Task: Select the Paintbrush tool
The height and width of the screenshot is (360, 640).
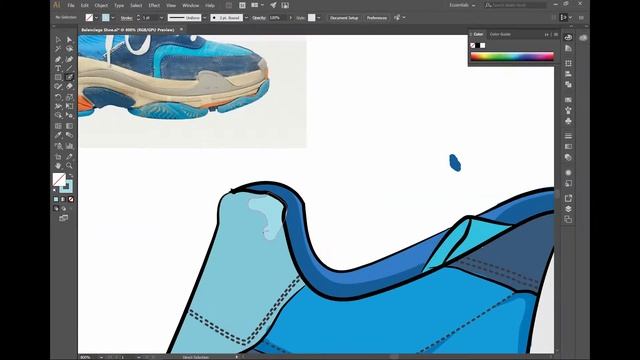Action: 69,77
